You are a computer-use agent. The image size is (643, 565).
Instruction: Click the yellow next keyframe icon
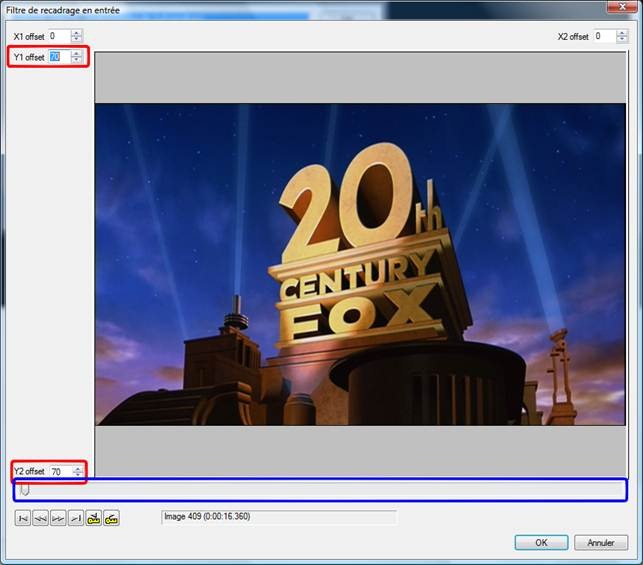click(112, 518)
